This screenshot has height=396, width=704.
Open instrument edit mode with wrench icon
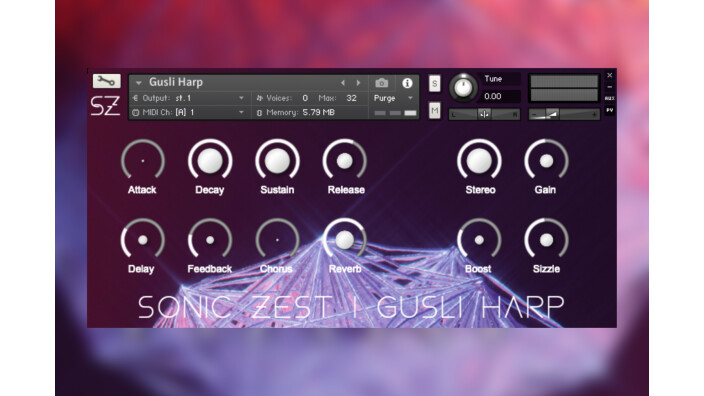pos(106,81)
